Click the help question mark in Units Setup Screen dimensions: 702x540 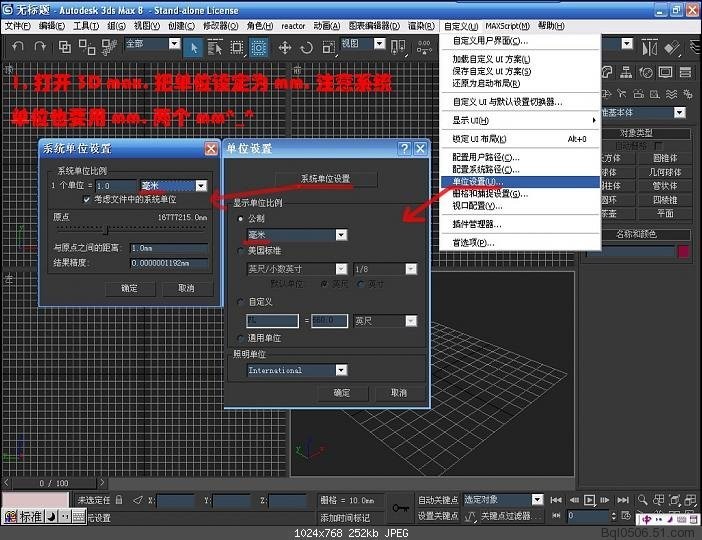[404, 149]
